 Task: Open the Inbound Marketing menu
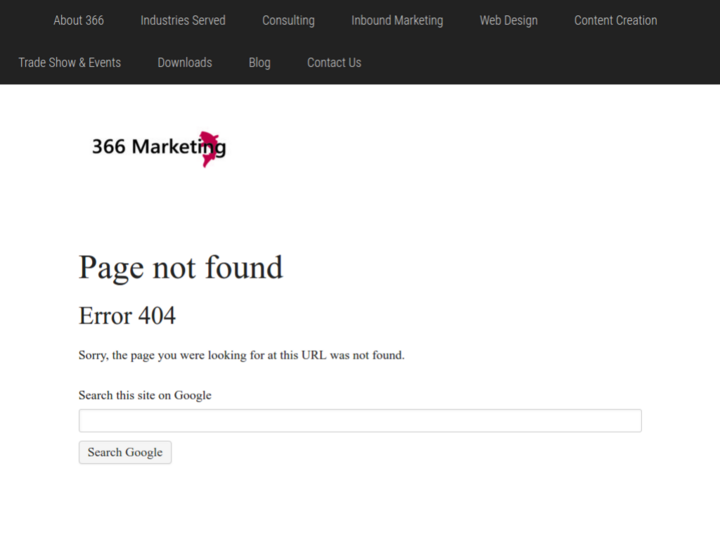pyautogui.click(x=397, y=20)
